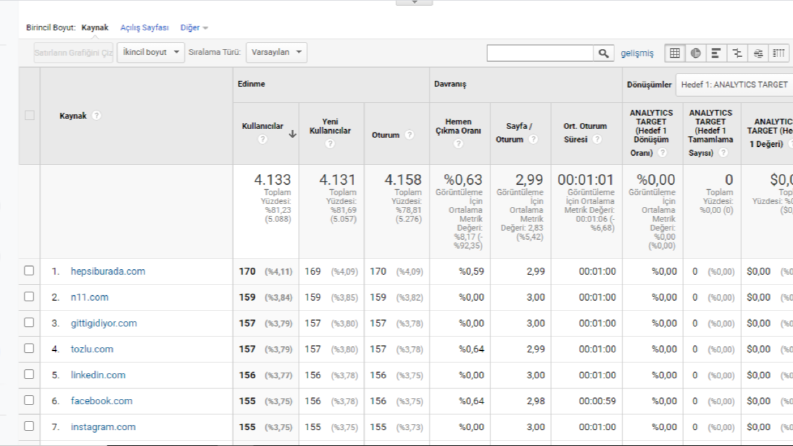
Task: Switch to term cloud view icon
Action: coord(758,53)
